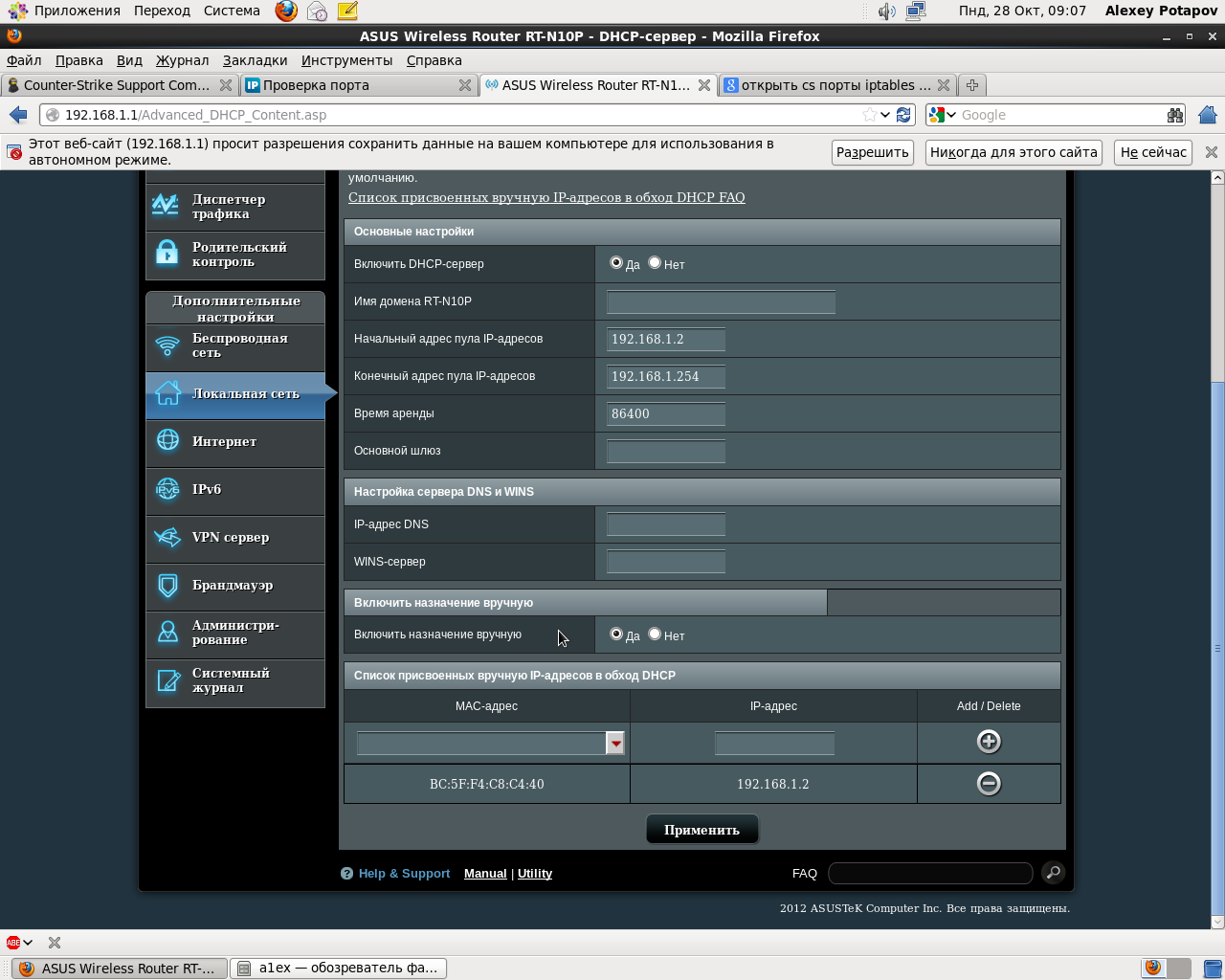Focus the Время аренды field
Viewport: 1225px width, 980px height.
click(666, 414)
